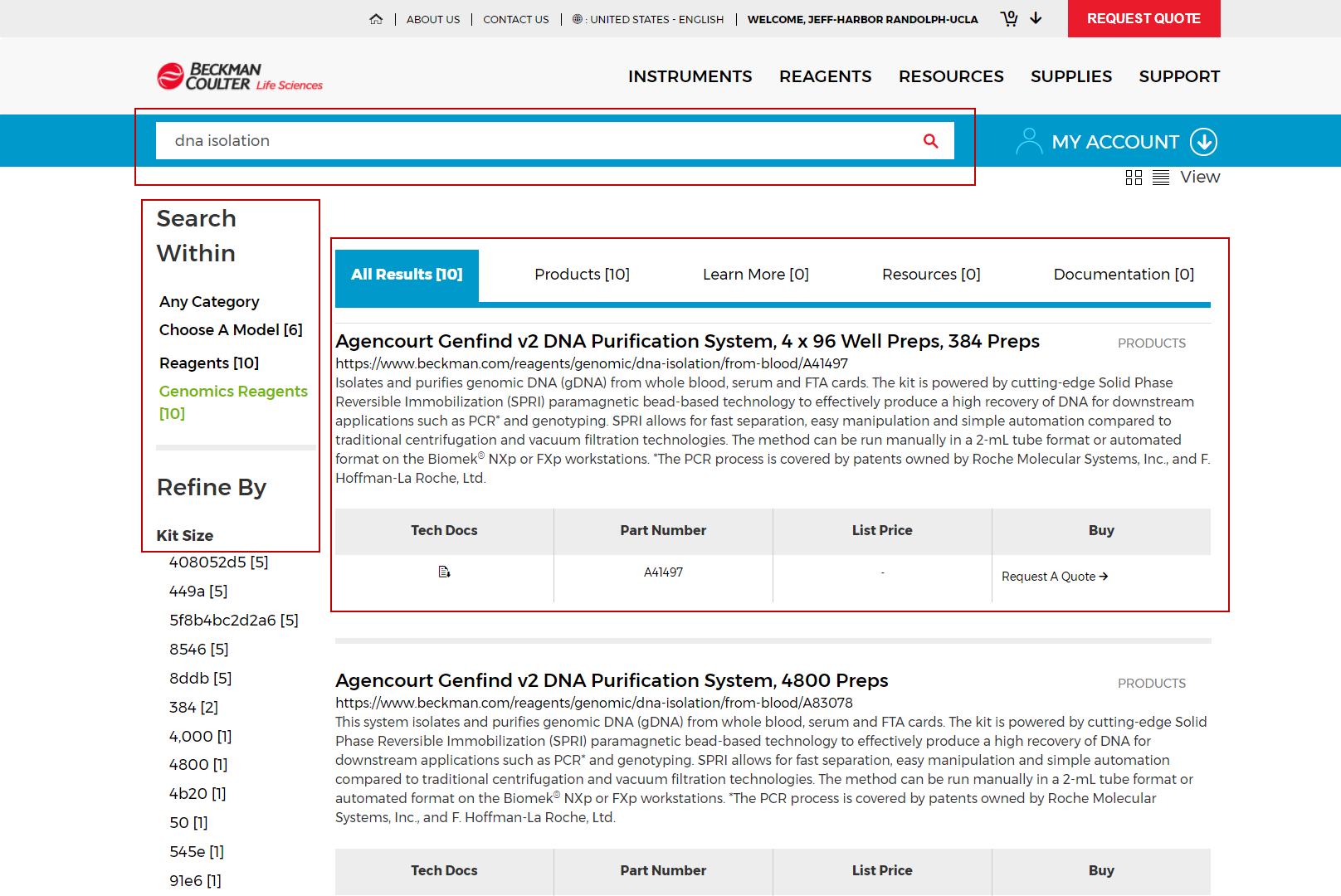Screen dimensions: 1341x896
Task: Open Agencourt Genfind 384 Preps result title
Action: (x=687, y=342)
